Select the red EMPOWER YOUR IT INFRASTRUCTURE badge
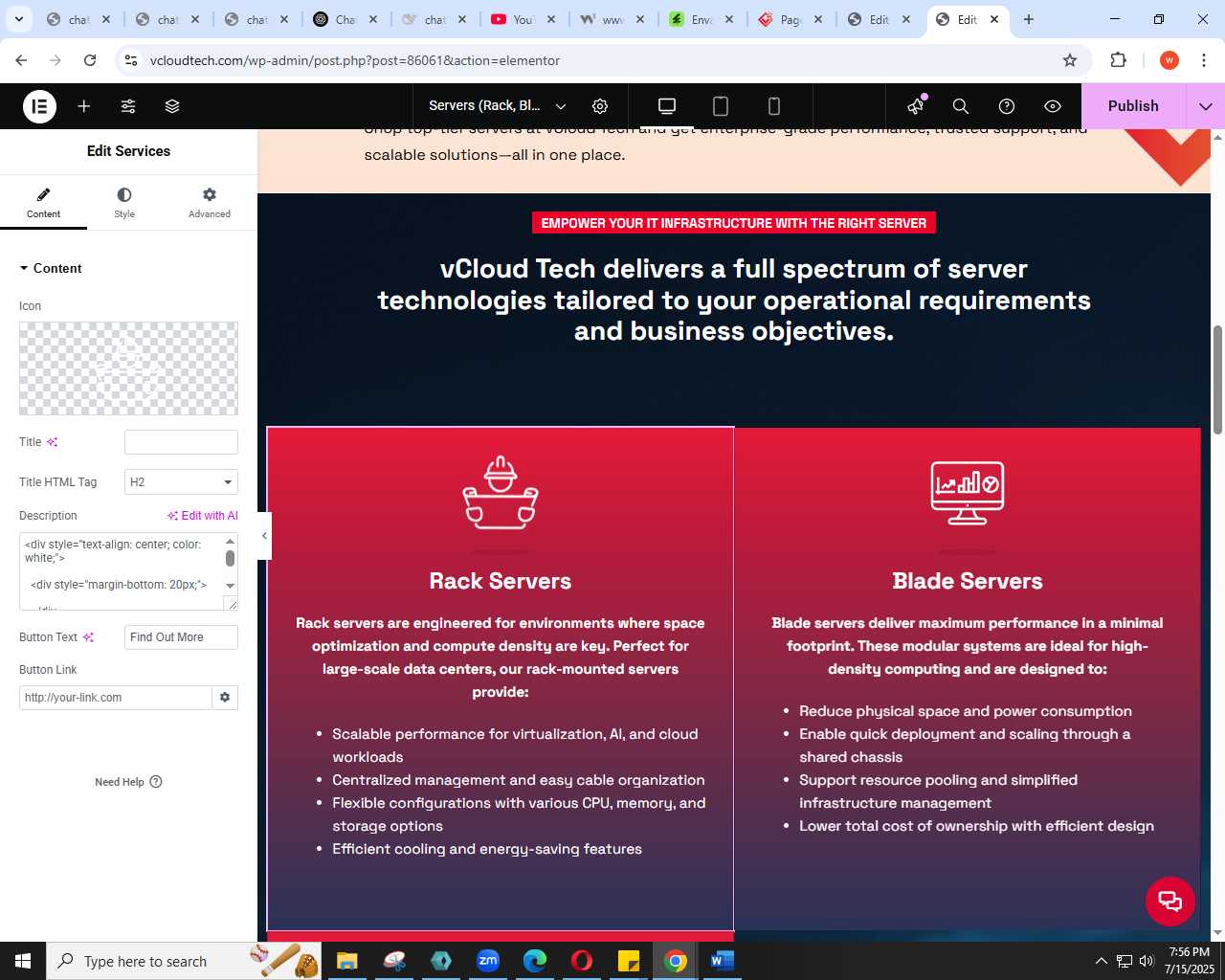Screen dimensions: 1225x980 click(734, 223)
